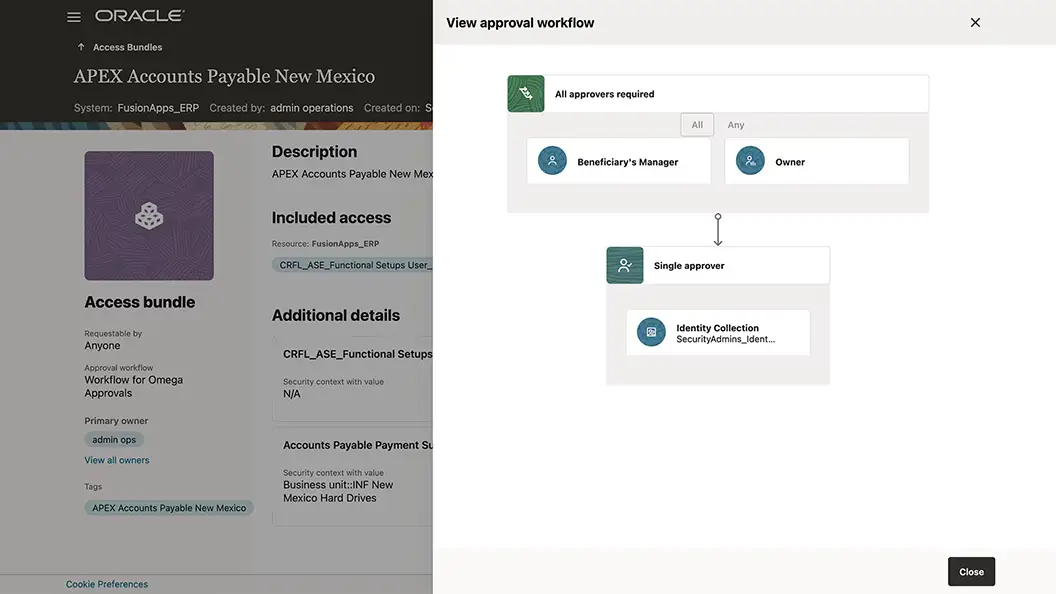
Task: Close the approval workflow panel with the X icon
Action: (x=975, y=23)
